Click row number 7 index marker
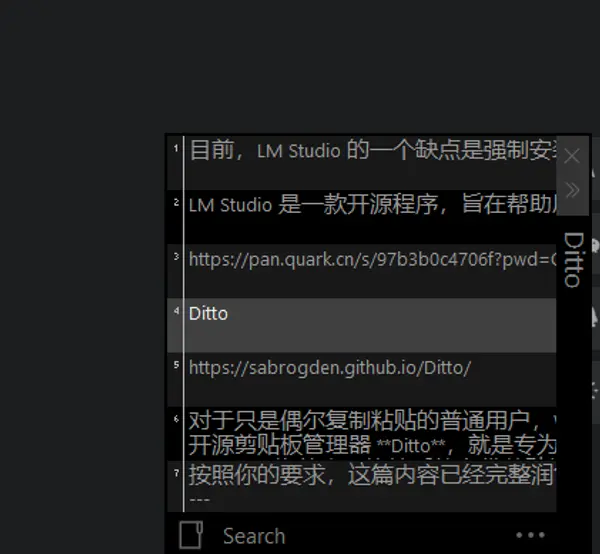The height and width of the screenshot is (554, 600). tap(176, 473)
